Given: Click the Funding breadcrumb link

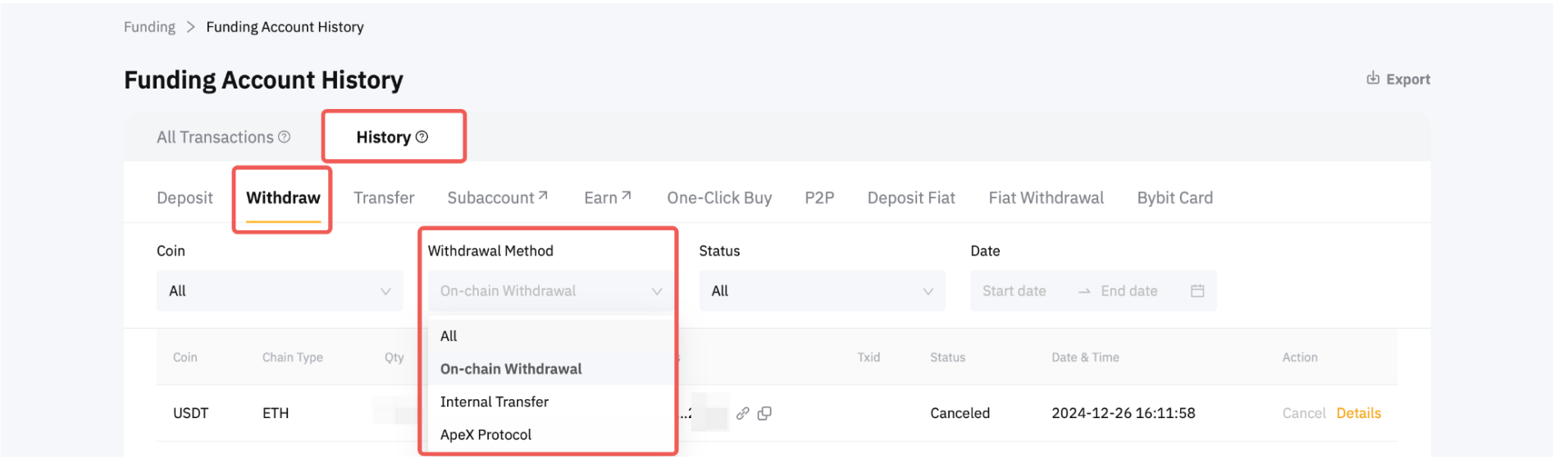Looking at the screenshot, I should [x=149, y=27].
